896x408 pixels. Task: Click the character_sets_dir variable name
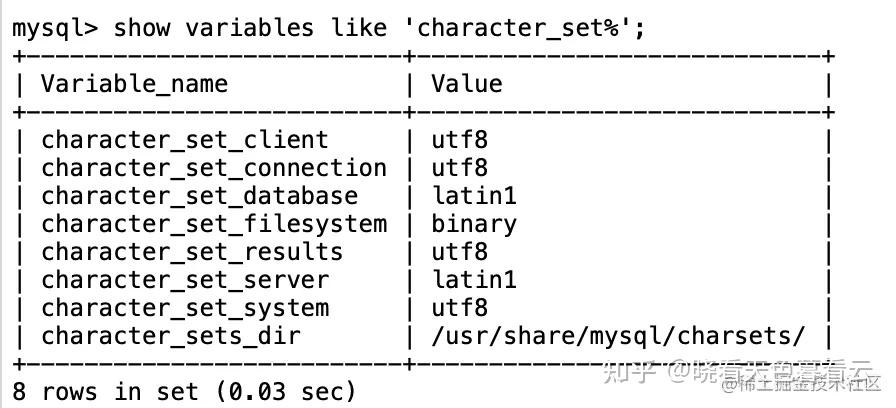point(170,337)
